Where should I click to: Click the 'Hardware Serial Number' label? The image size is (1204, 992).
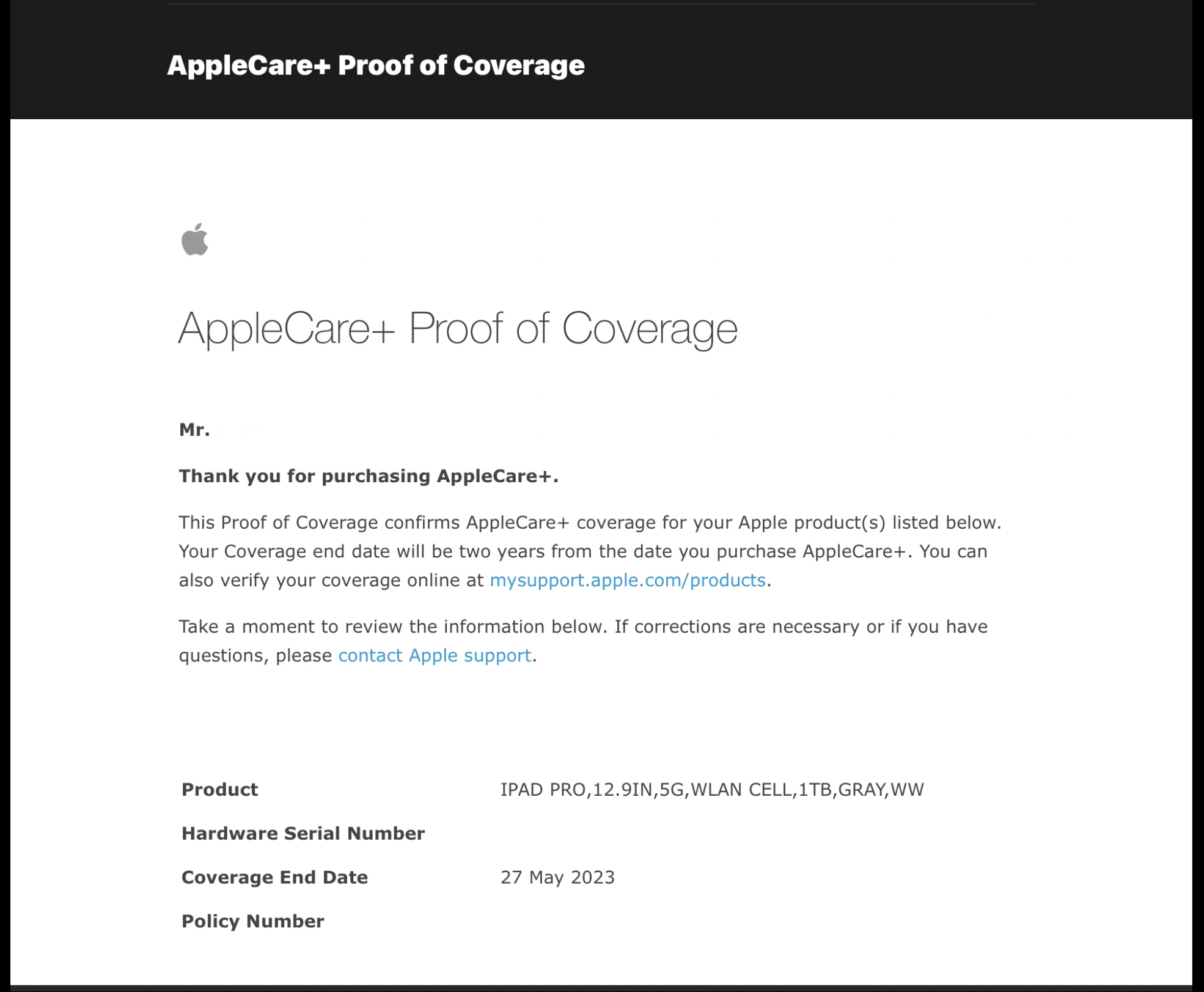[303, 834]
